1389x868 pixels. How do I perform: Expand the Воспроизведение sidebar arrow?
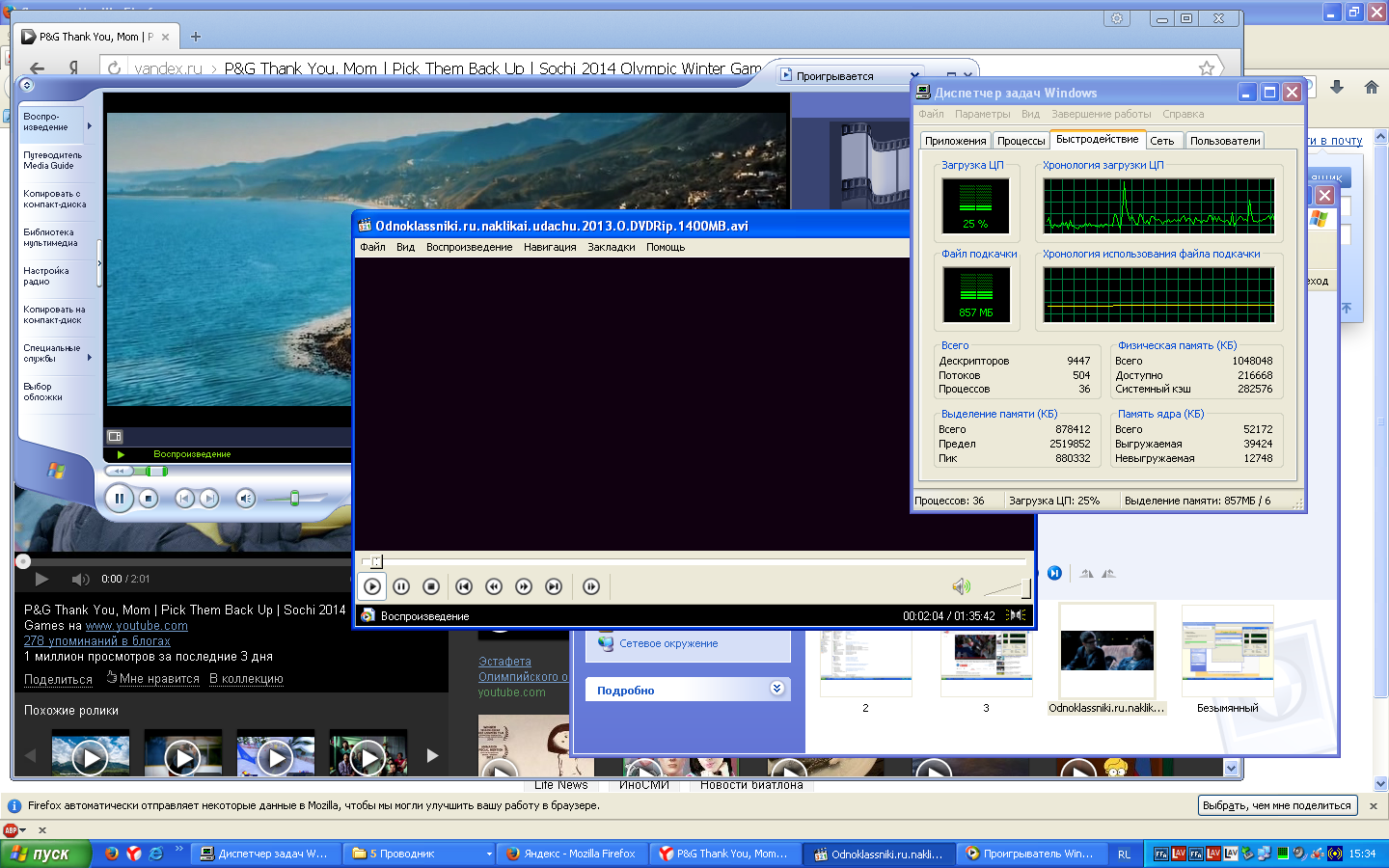tap(90, 126)
